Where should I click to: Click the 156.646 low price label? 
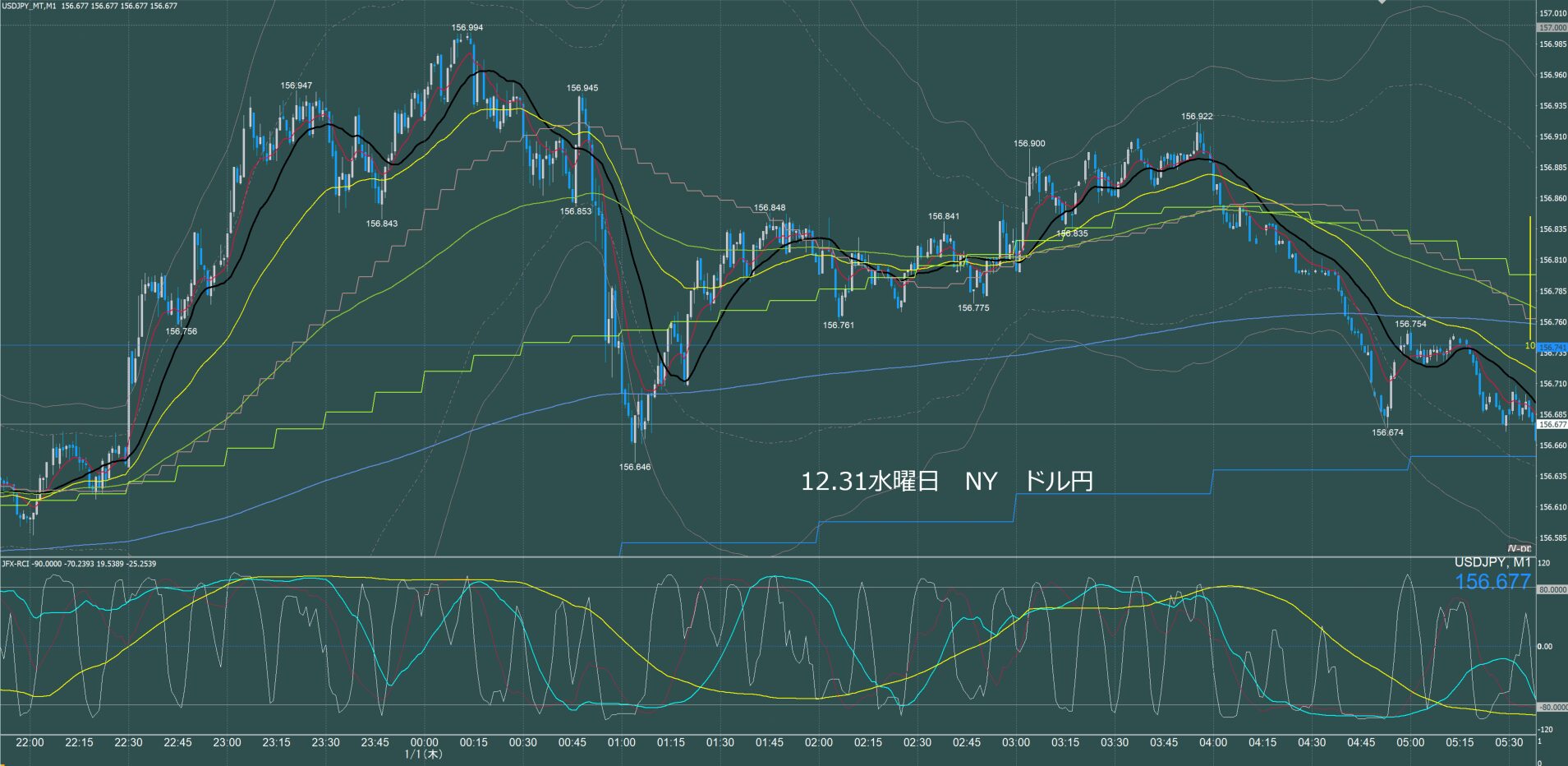click(634, 467)
